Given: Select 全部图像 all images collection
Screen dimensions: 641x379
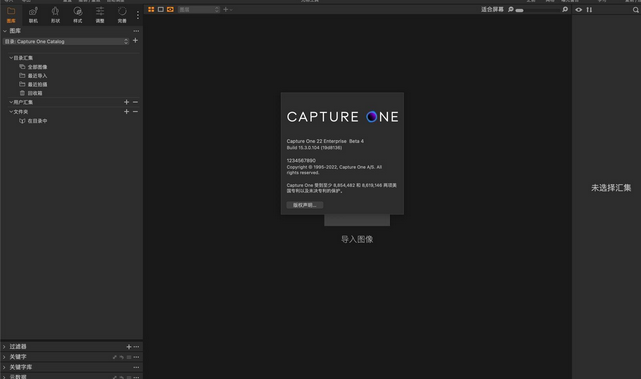Looking at the screenshot, I should point(37,67).
